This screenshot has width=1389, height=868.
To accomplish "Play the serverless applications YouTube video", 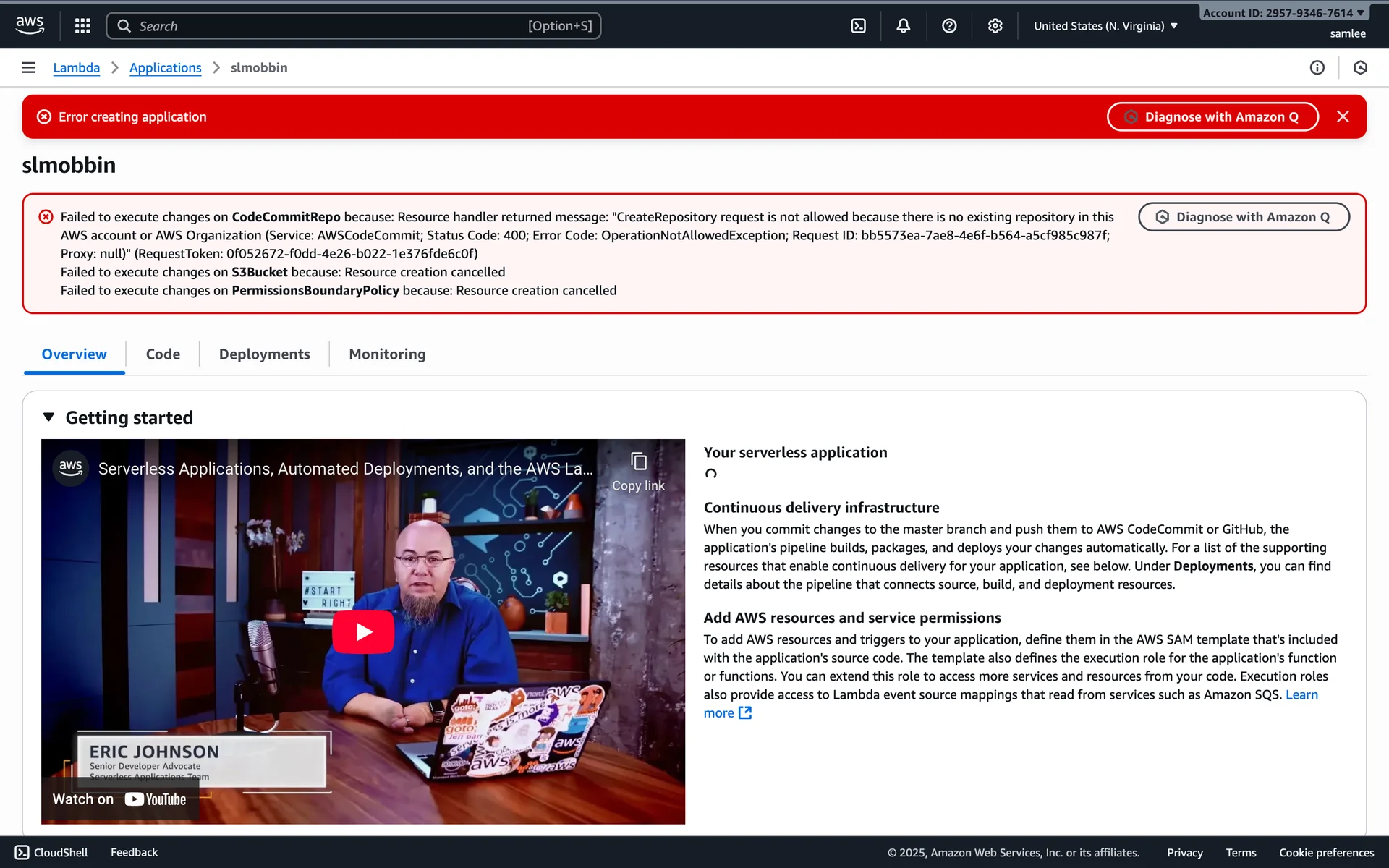I will (x=363, y=631).
